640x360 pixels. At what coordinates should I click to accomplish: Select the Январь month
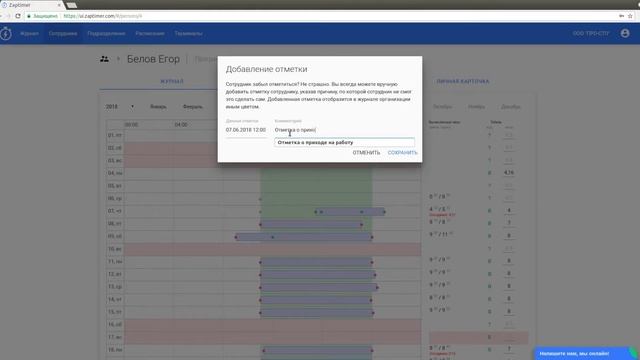(x=158, y=107)
